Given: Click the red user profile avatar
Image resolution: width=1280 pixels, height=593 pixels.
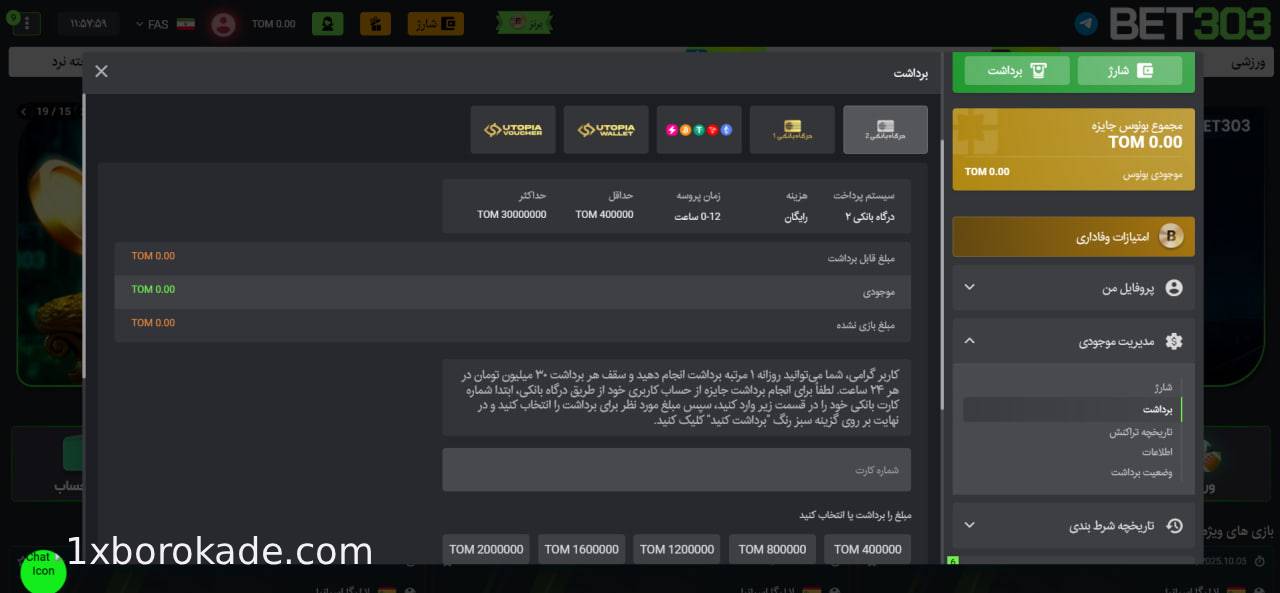Looking at the screenshot, I should click(x=223, y=24).
